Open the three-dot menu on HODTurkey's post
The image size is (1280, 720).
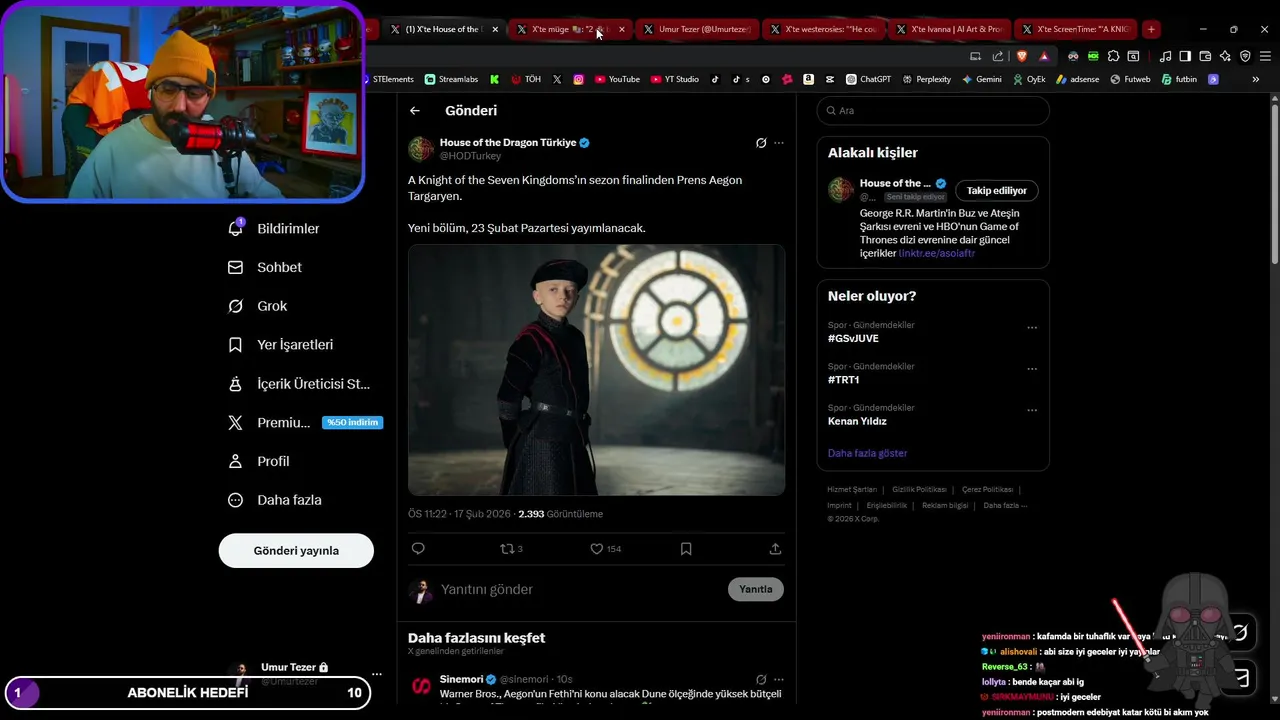coord(779,143)
